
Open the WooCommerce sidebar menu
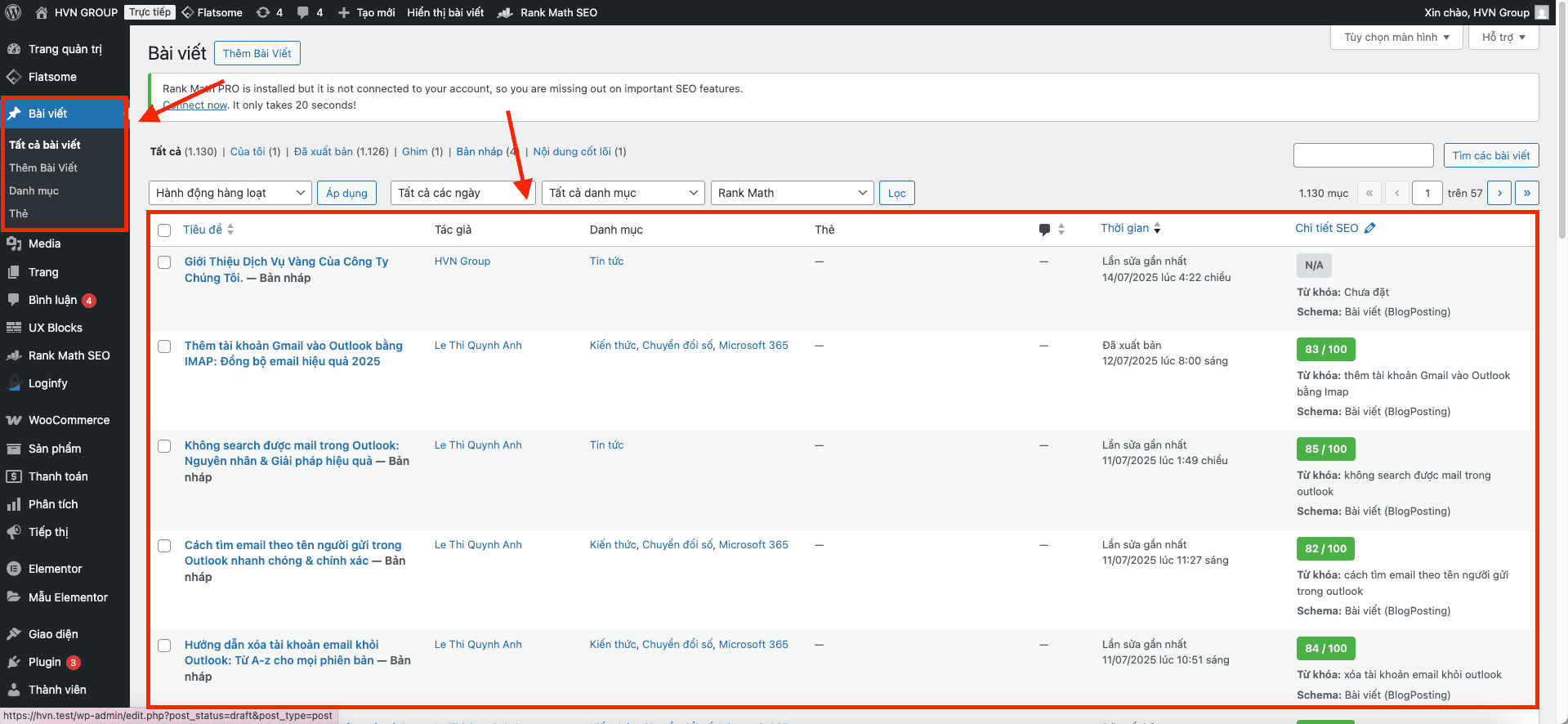[65, 420]
